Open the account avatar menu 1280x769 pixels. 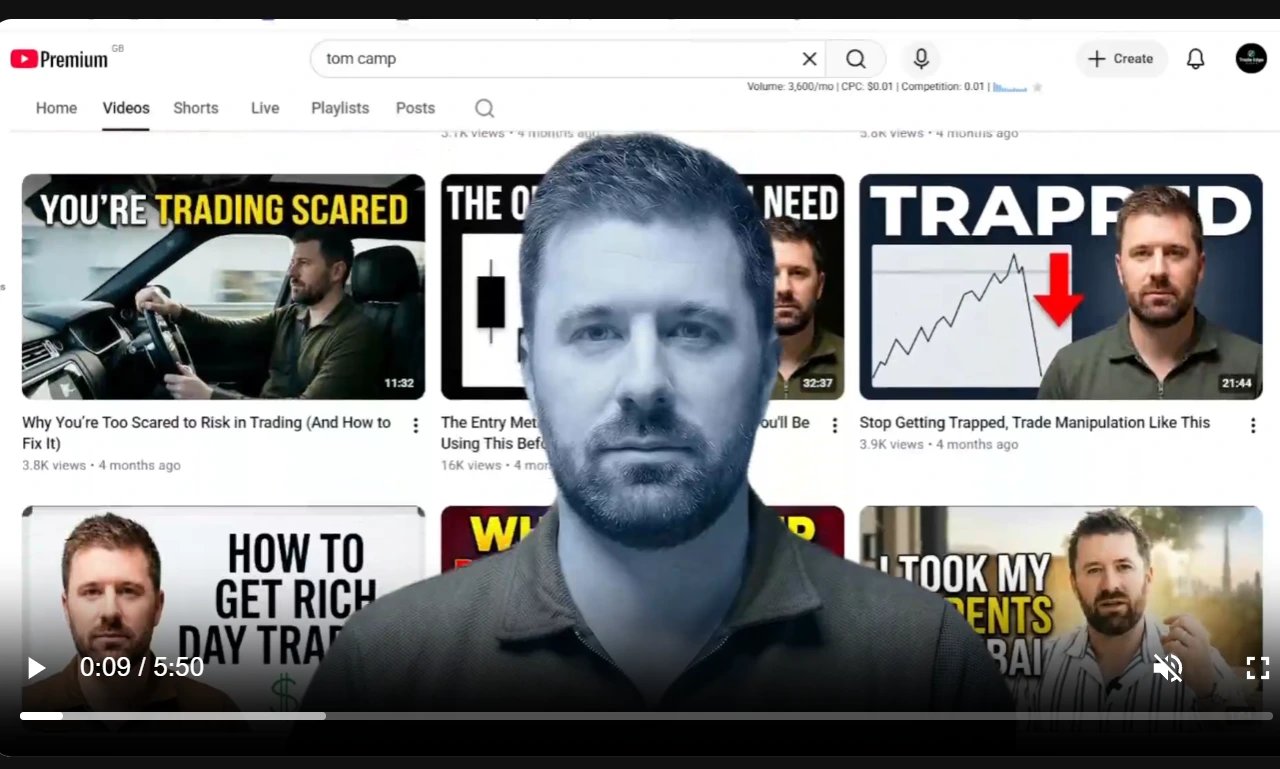click(x=1251, y=58)
